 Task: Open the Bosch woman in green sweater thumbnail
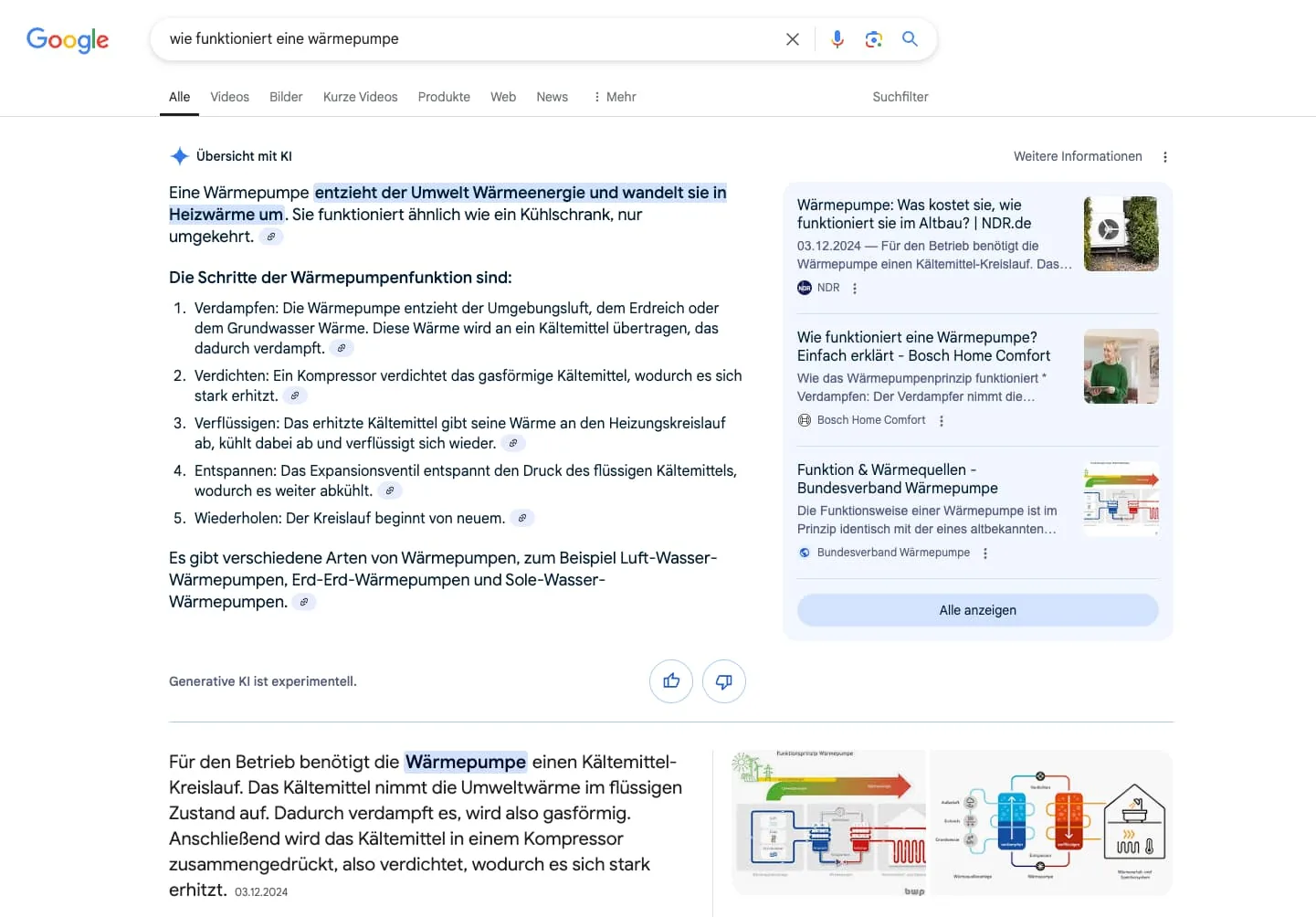(1121, 366)
